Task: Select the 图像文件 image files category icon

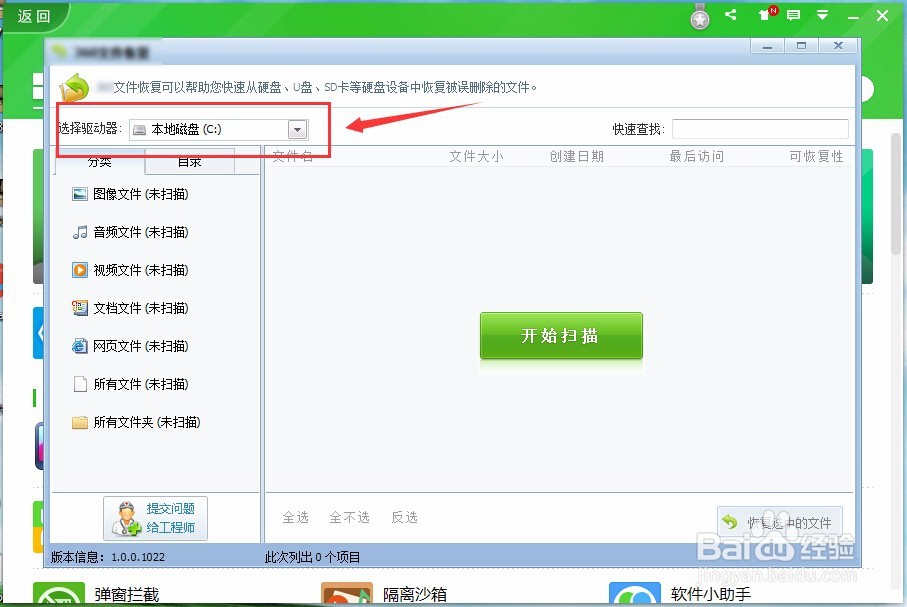Action: click(80, 194)
